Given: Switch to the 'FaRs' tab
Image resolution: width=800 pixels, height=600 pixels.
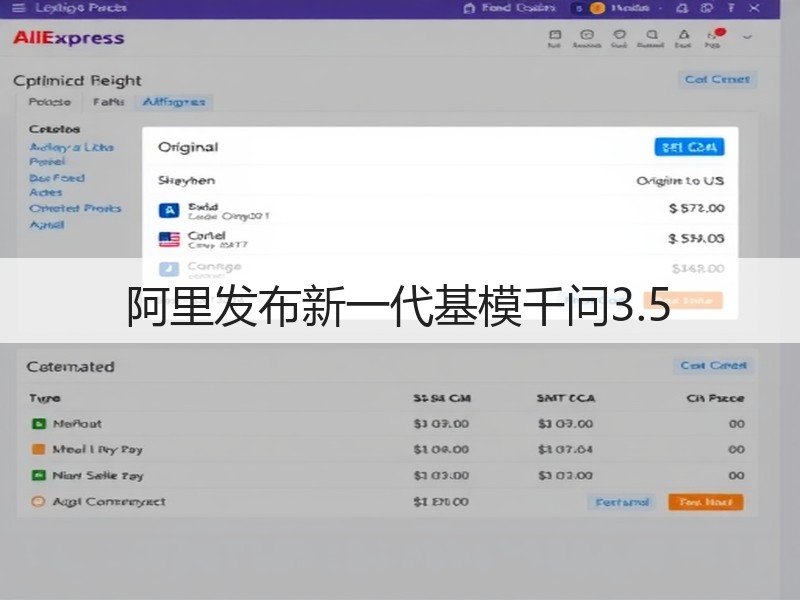Looking at the screenshot, I should (108, 102).
